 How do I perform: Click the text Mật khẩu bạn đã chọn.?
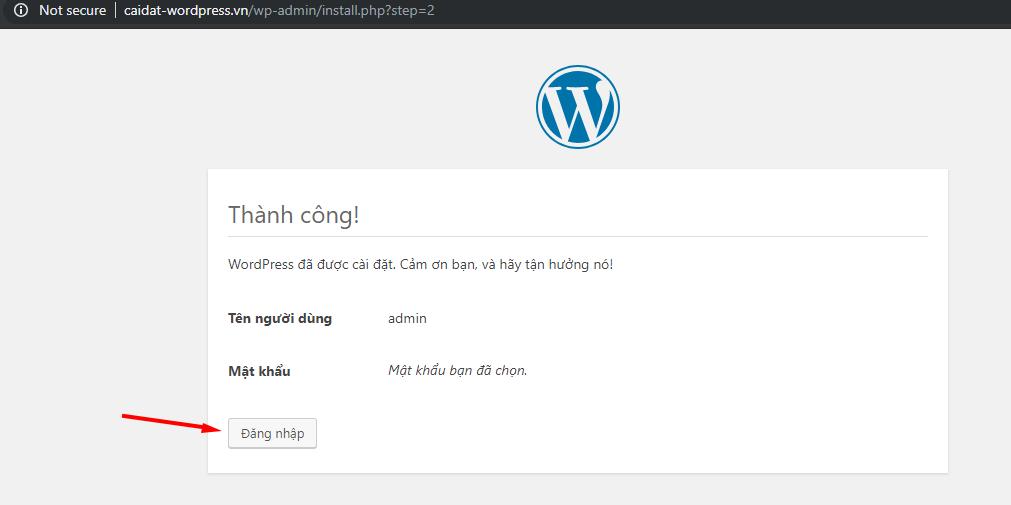coord(458,371)
